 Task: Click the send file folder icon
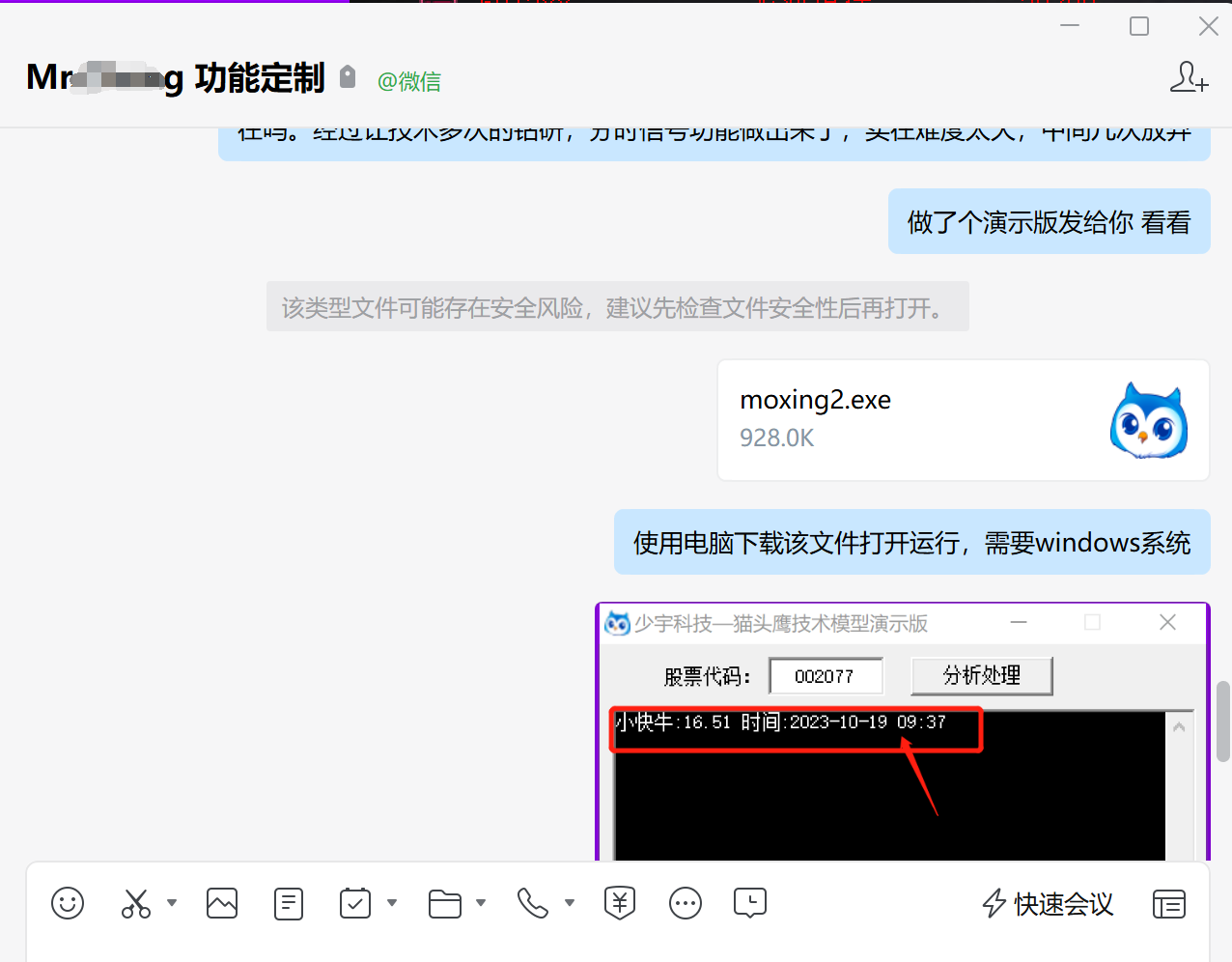[x=443, y=903]
